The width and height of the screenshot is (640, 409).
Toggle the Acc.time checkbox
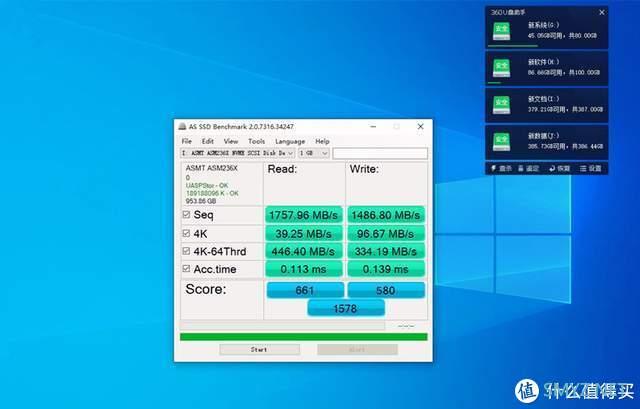click(x=186, y=269)
